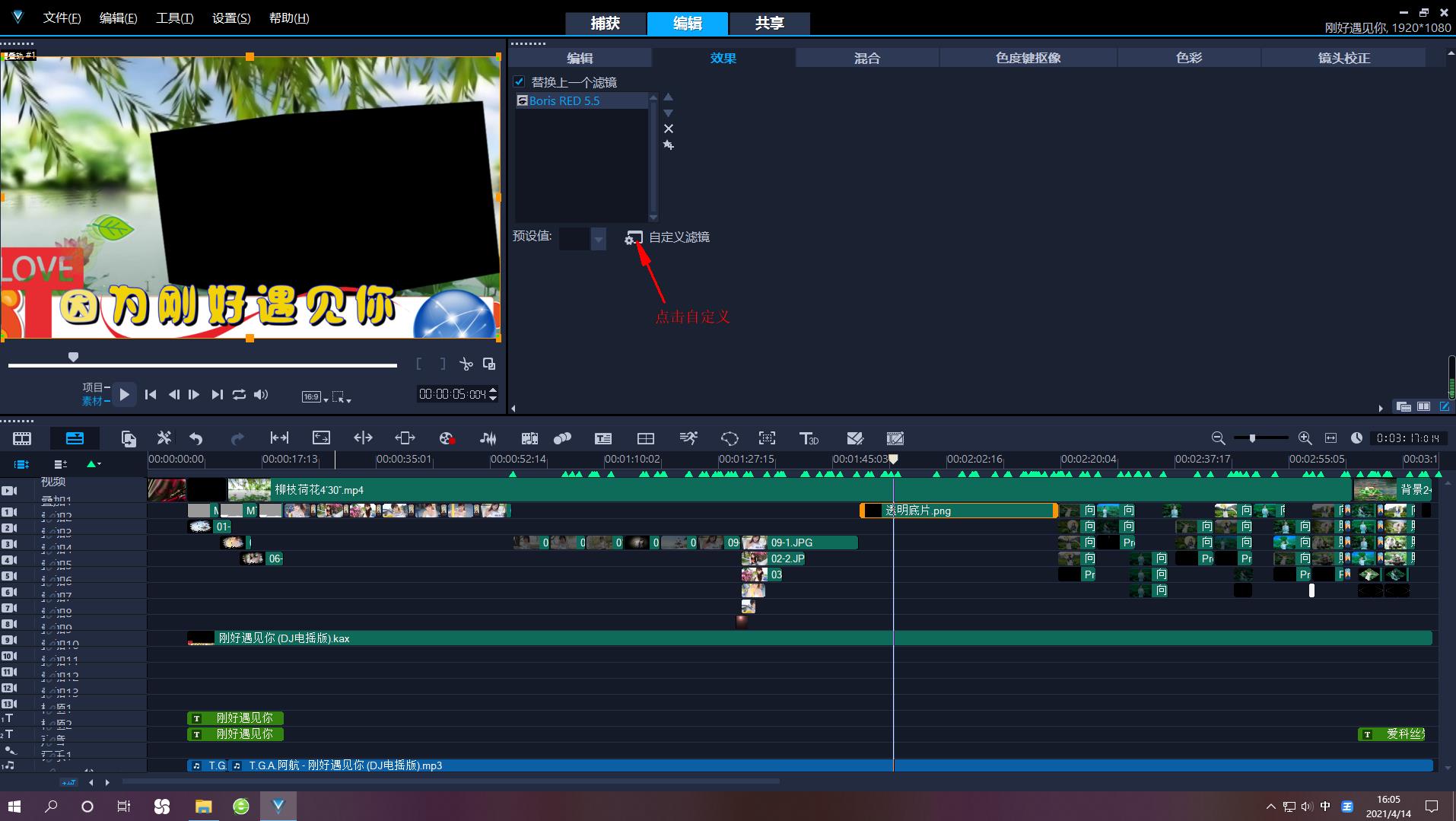Open the 3D Title Editor
This screenshot has height=821, width=1456.
808,438
